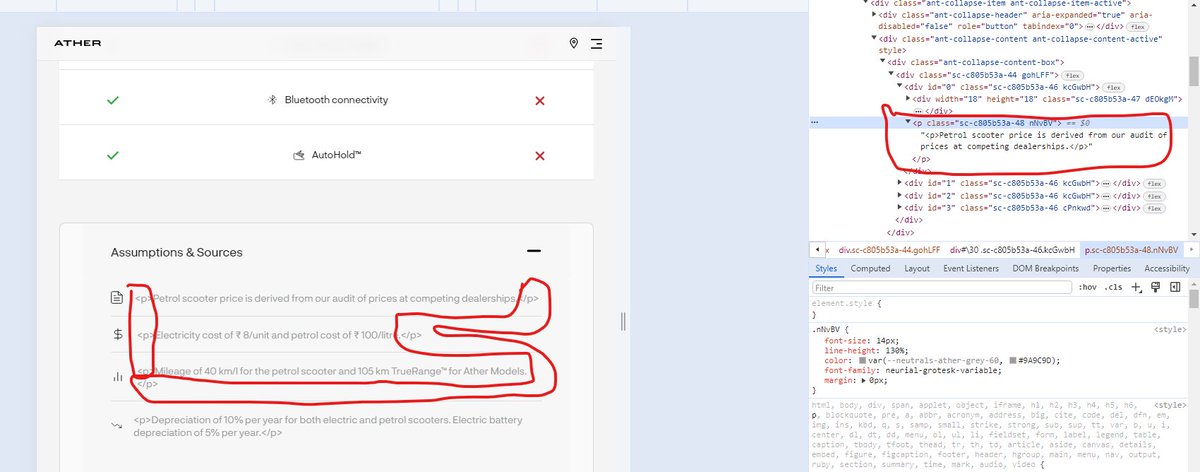Viewport: 1200px width, 472px height.
Task: Add new style rule with plus icon
Action: (x=1135, y=287)
